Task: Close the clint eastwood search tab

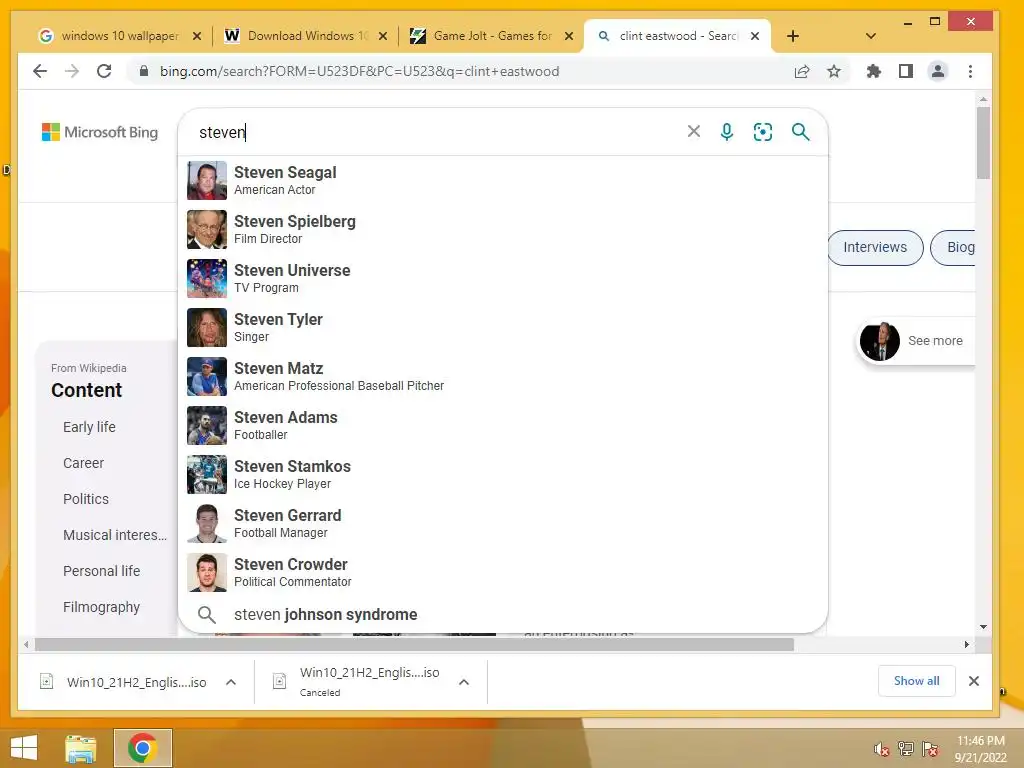Action: 755,36
